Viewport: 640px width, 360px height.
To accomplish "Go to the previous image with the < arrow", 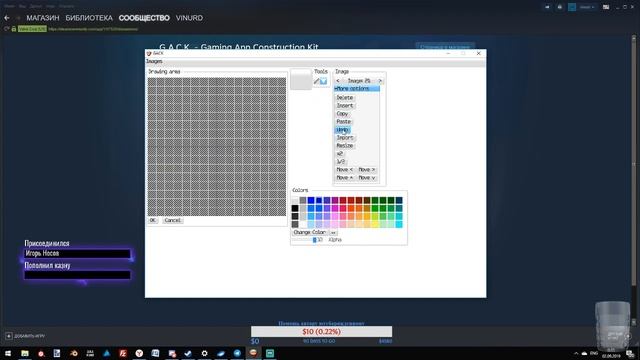I will [x=338, y=81].
